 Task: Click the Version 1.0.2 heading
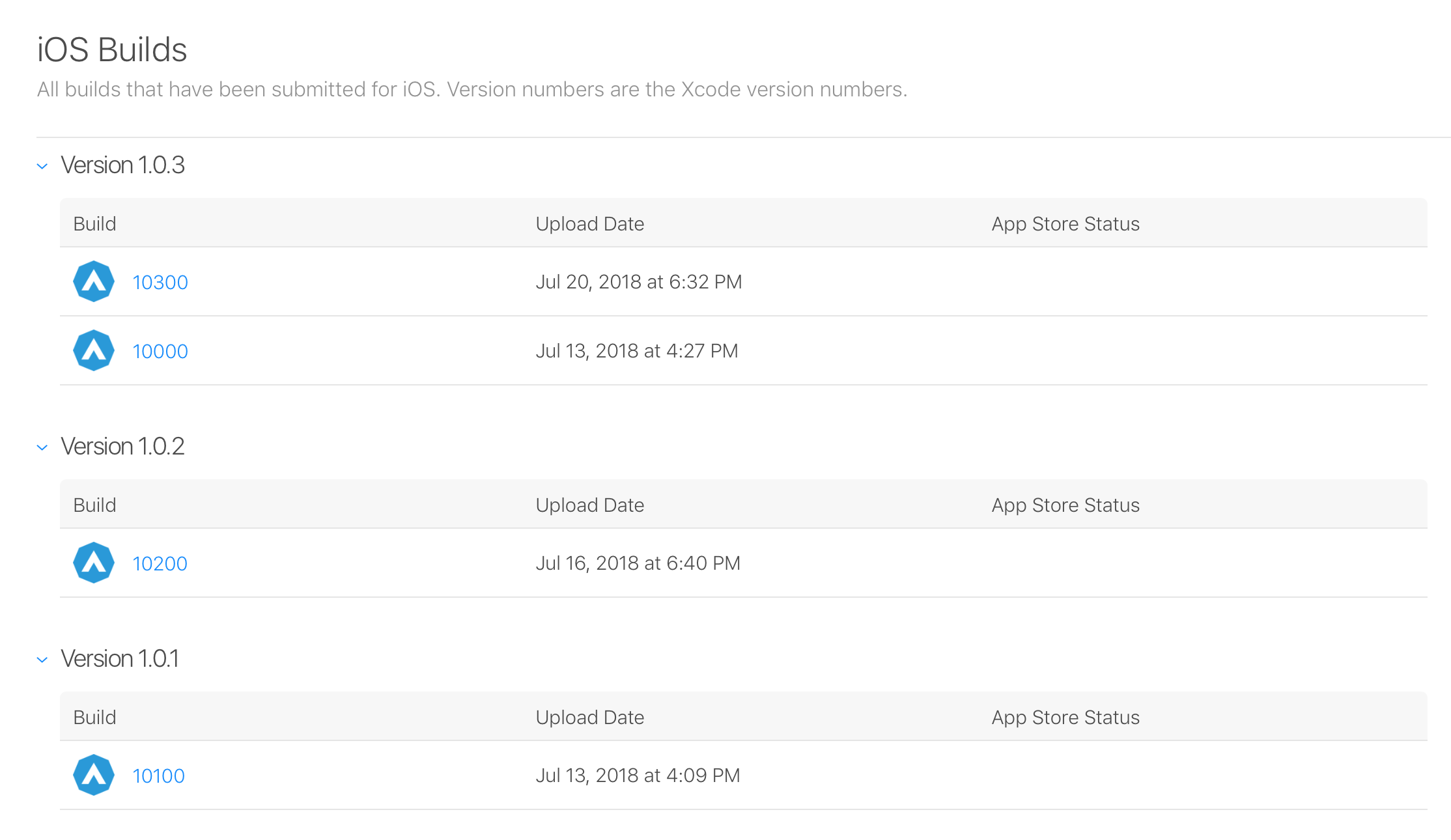pyautogui.click(x=122, y=447)
